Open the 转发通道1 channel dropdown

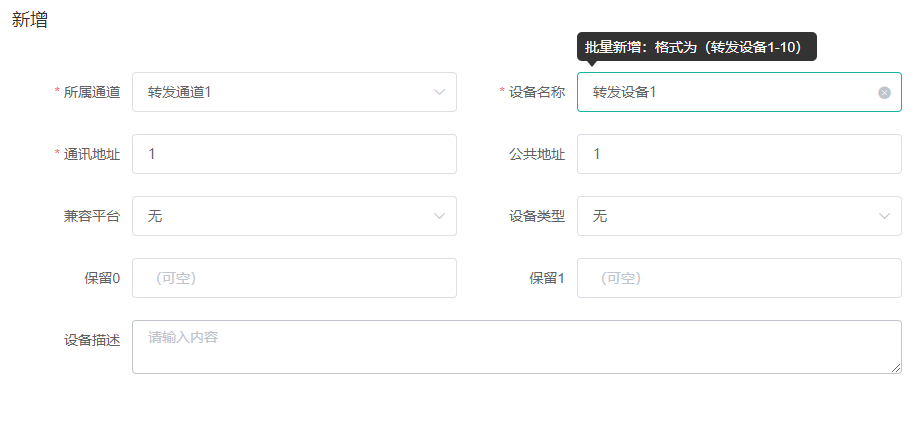click(294, 92)
